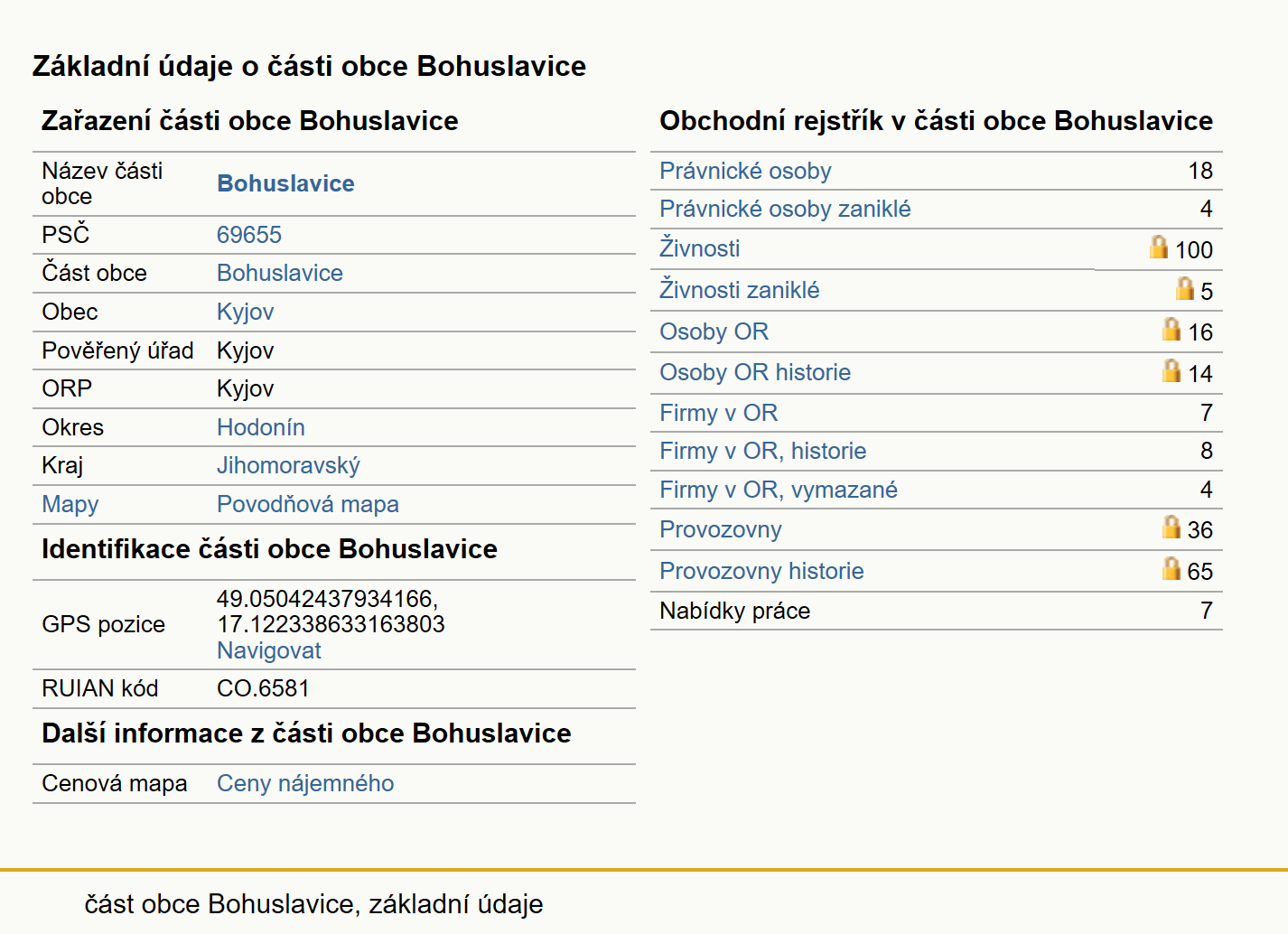
Task: Open Firmy v OR, vymazané link
Action: [x=779, y=490]
